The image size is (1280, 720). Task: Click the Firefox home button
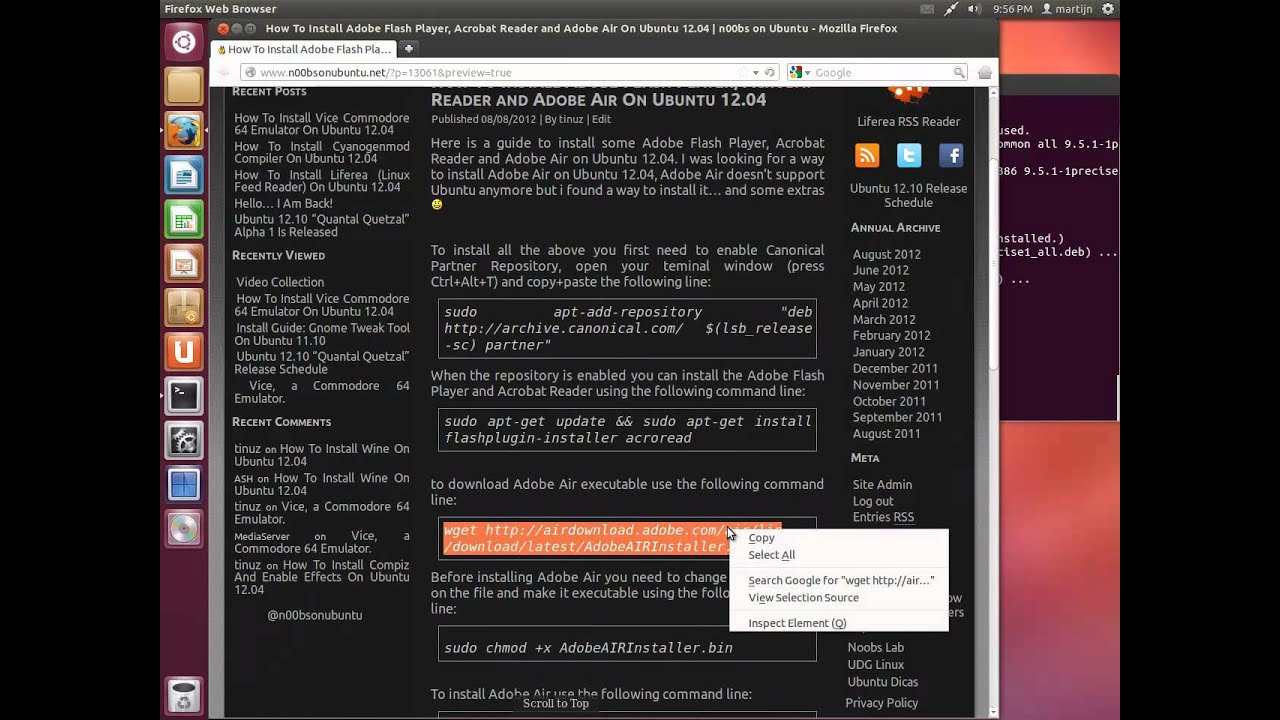click(984, 72)
